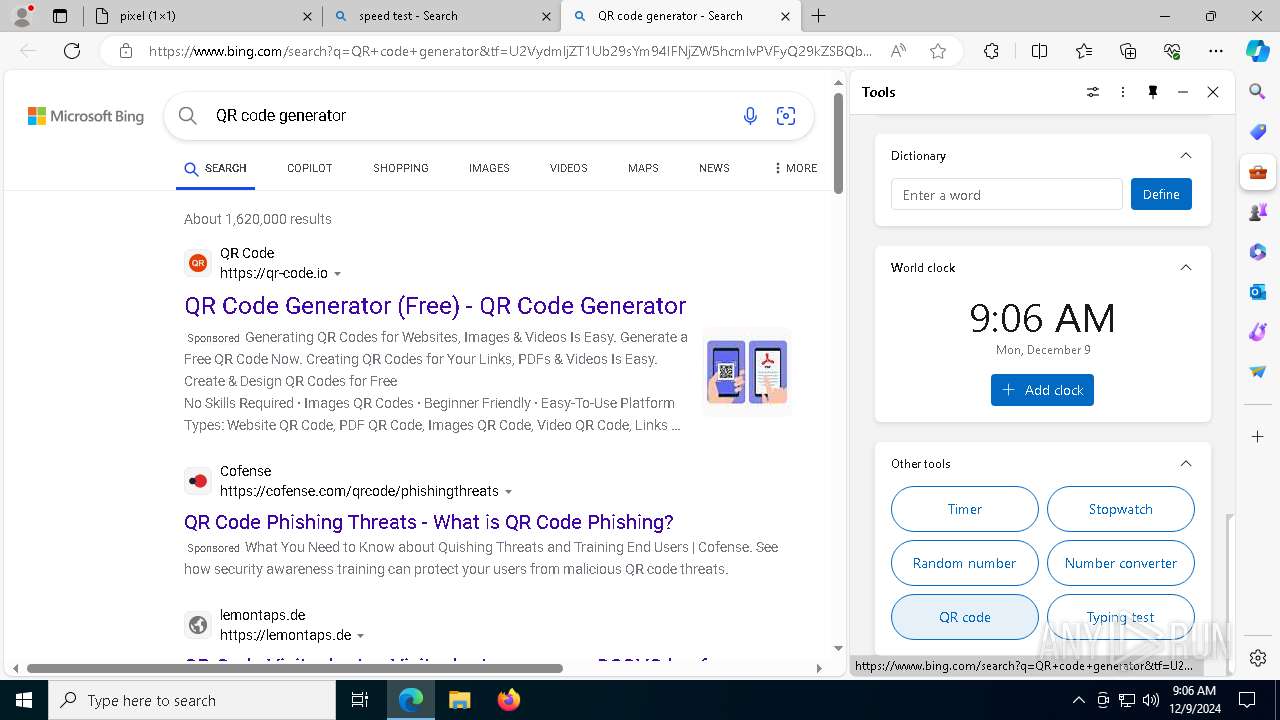Open the tab actions menu icon

[60, 16]
